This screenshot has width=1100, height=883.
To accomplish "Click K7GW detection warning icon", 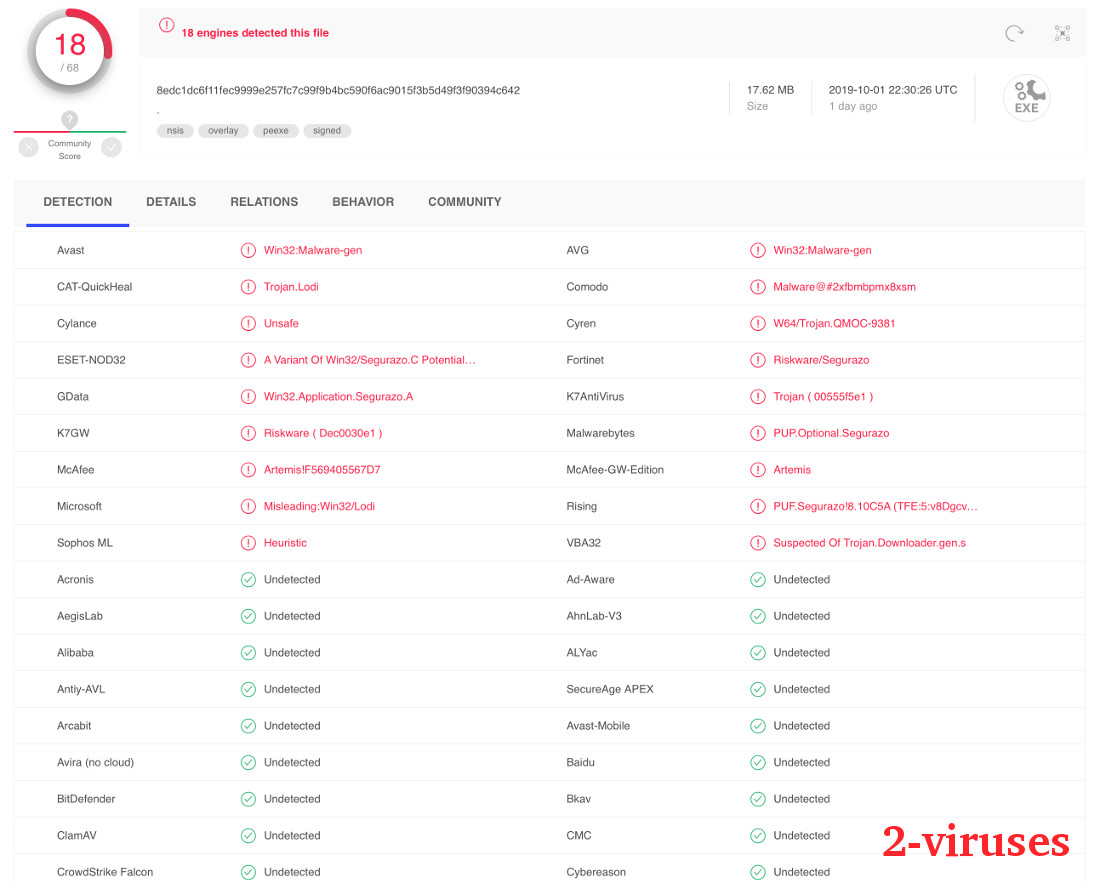I will [x=248, y=433].
